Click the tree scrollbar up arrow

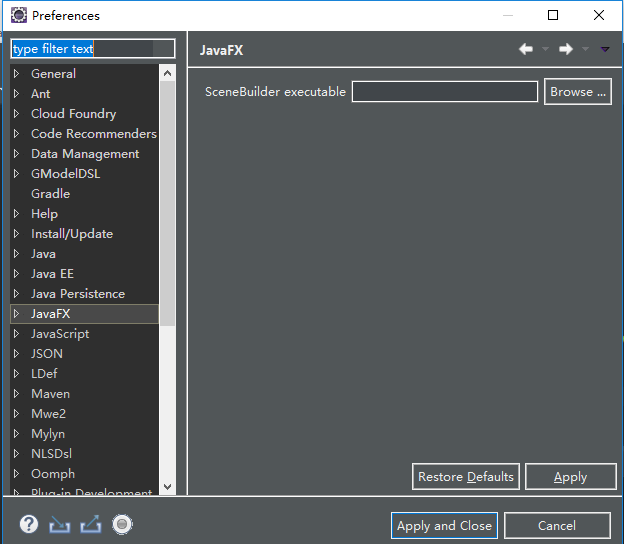[168, 73]
